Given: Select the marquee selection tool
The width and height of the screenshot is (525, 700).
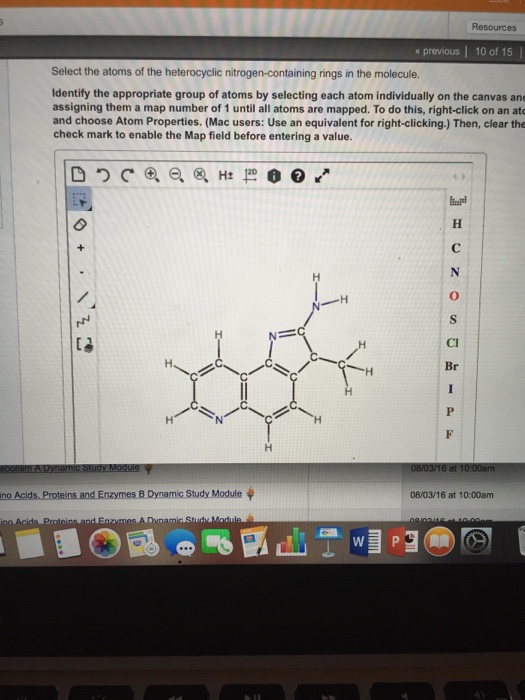Looking at the screenshot, I should pyautogui.click(x=79, y=200).
